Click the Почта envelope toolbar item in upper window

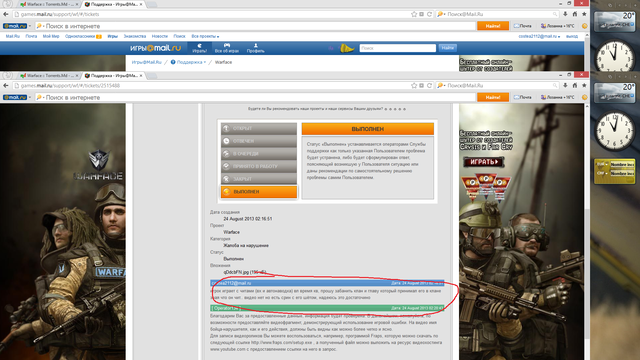(523, 26)
